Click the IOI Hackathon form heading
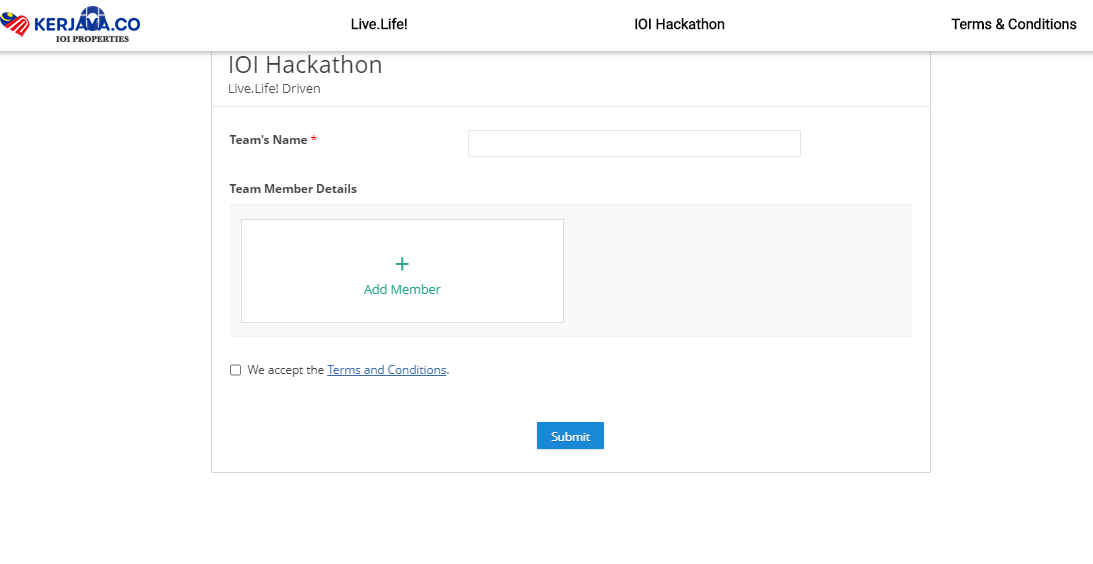 point(305,65)
